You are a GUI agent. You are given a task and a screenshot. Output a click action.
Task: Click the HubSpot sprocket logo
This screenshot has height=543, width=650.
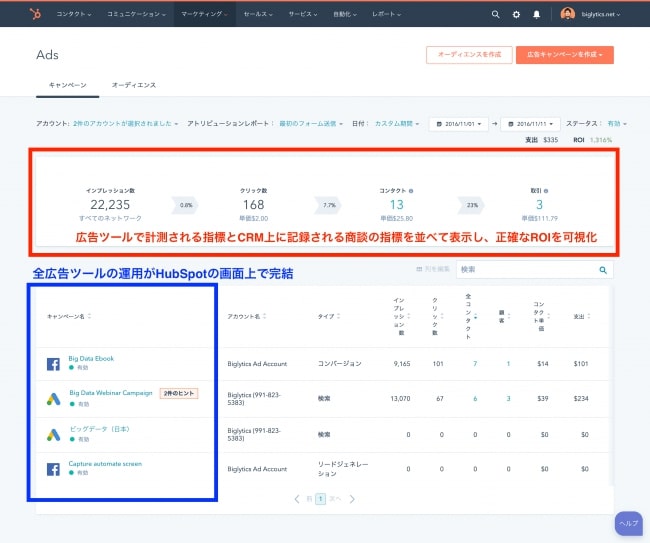35,14
